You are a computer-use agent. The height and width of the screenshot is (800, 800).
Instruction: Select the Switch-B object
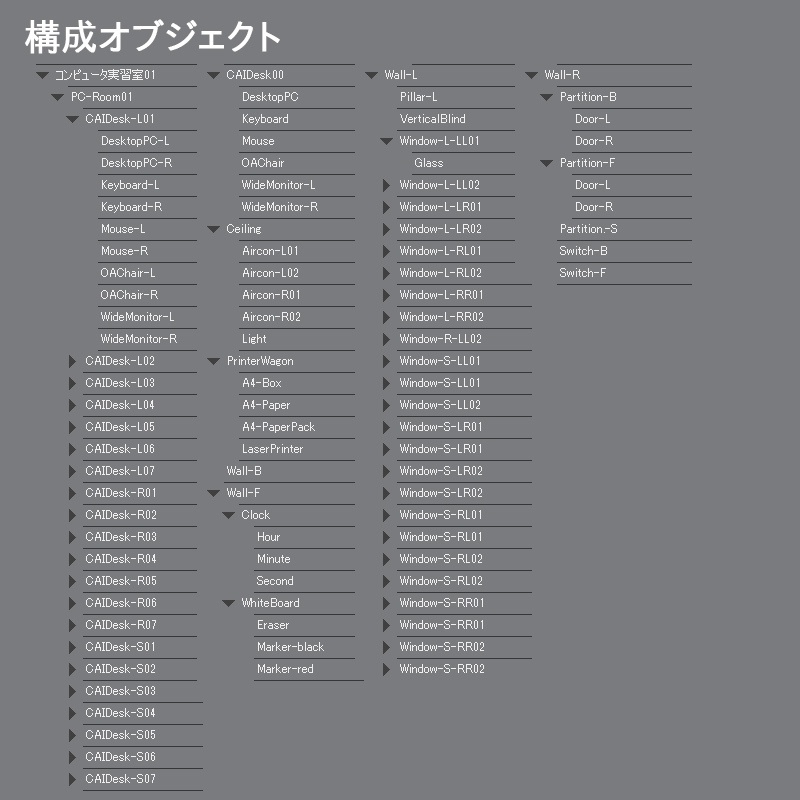pyautogui.click(x=582, y=251)
